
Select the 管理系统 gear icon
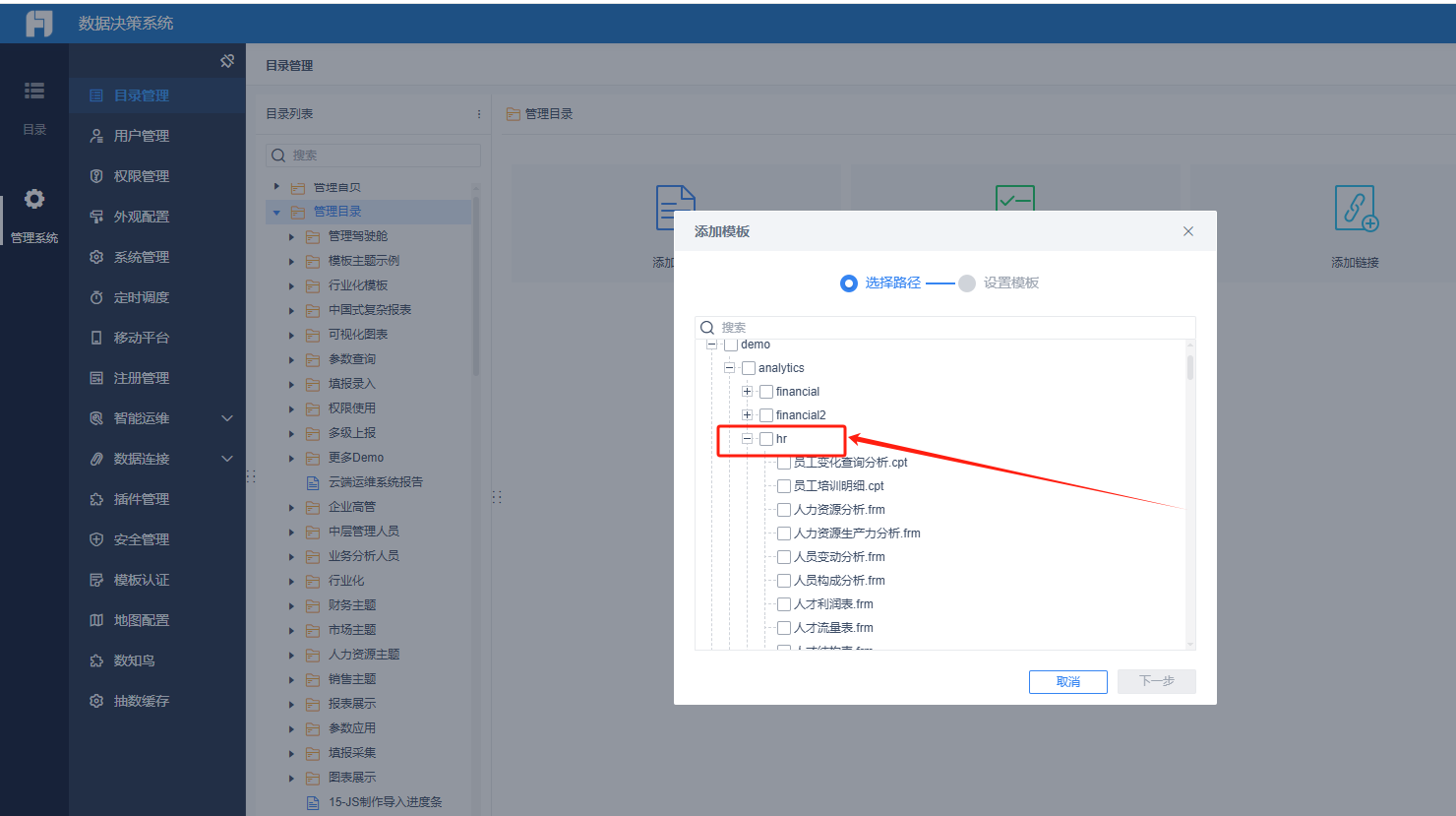coord(34,199)
